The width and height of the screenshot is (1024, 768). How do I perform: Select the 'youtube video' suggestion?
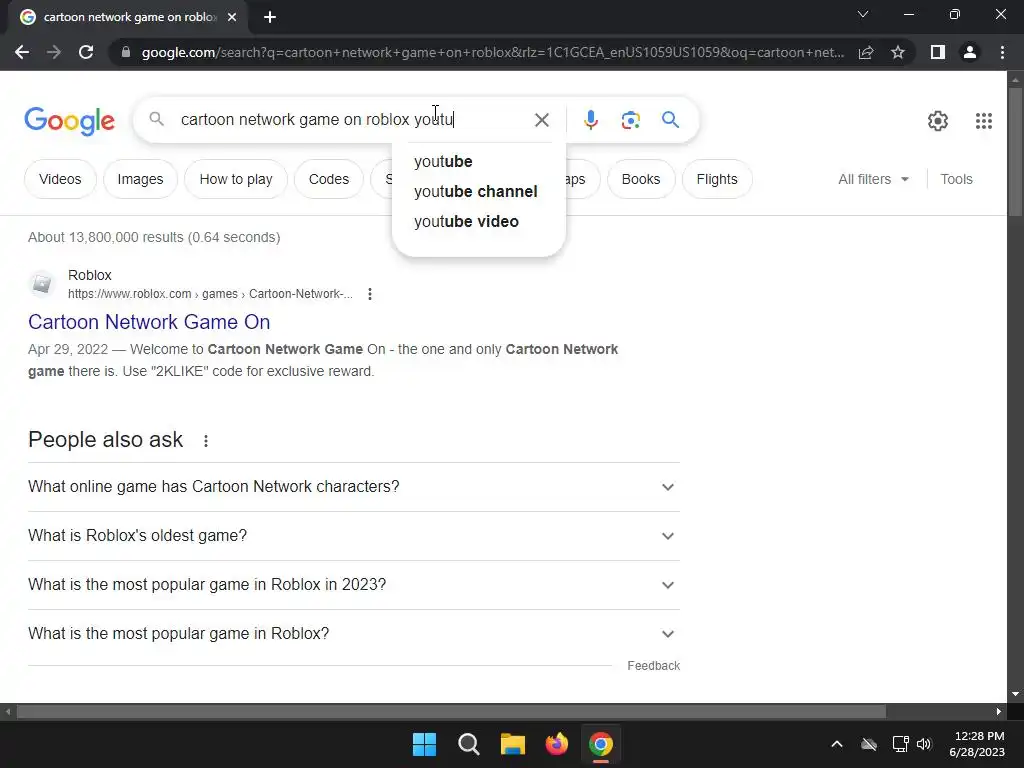pyautogui.click(x=466, y=221)
